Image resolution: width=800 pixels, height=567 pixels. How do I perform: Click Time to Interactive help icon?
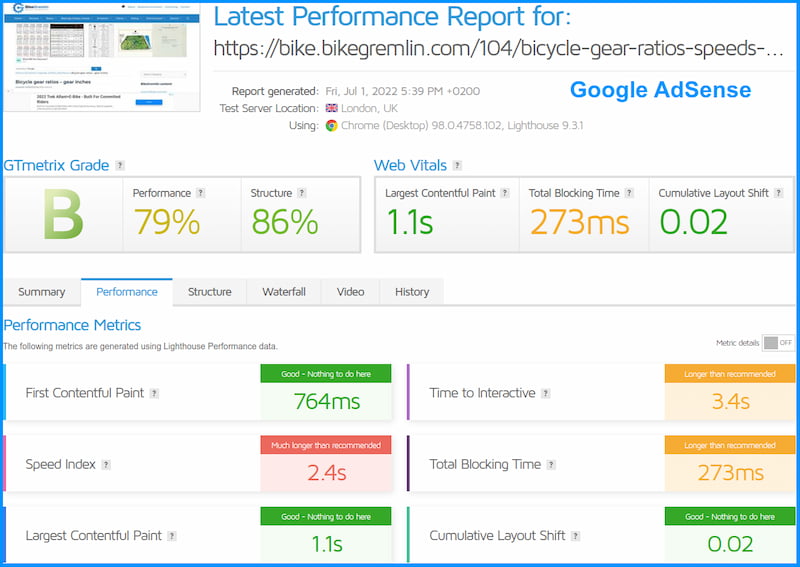click(546, 393)
